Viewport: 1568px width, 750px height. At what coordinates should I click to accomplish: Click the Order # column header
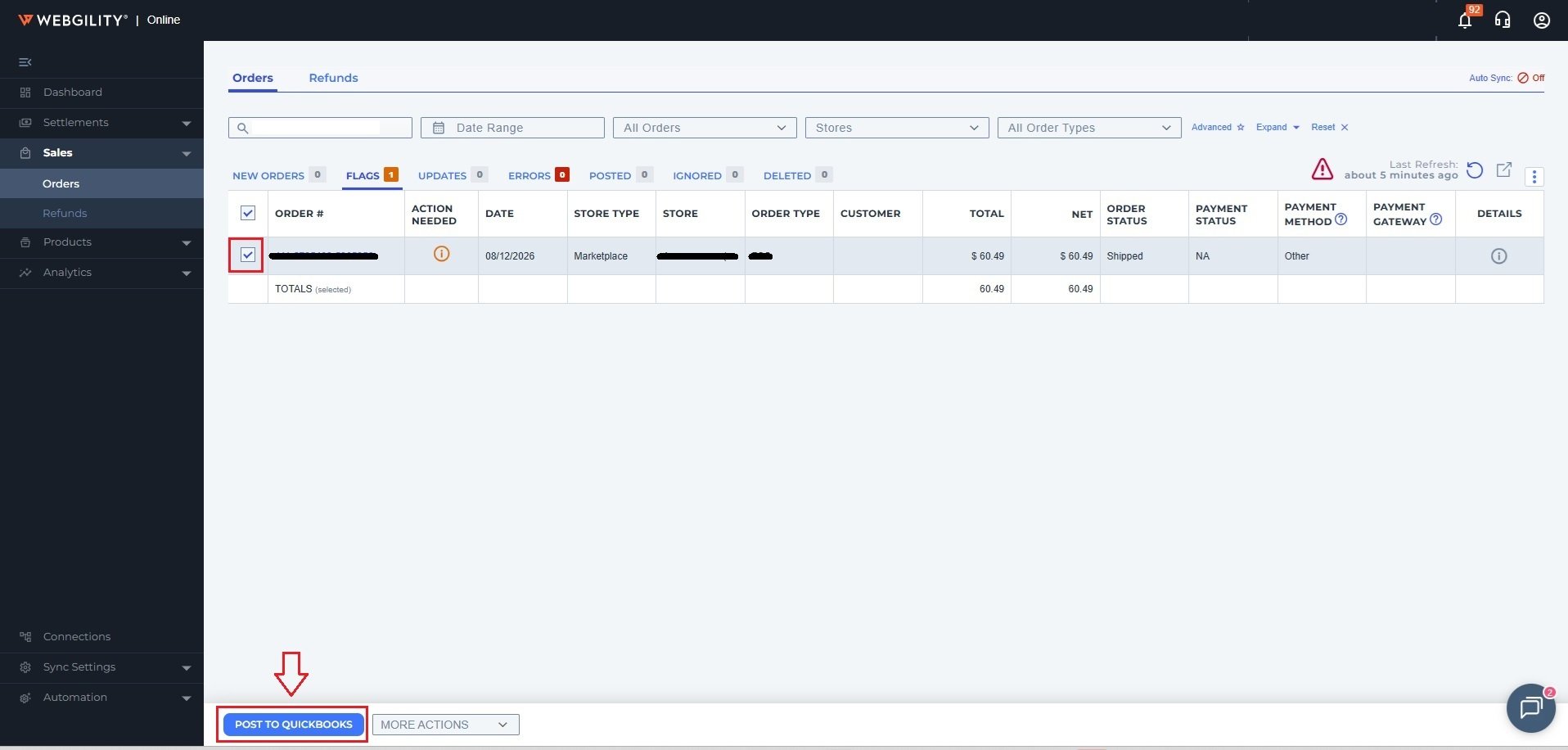(300, 214)
